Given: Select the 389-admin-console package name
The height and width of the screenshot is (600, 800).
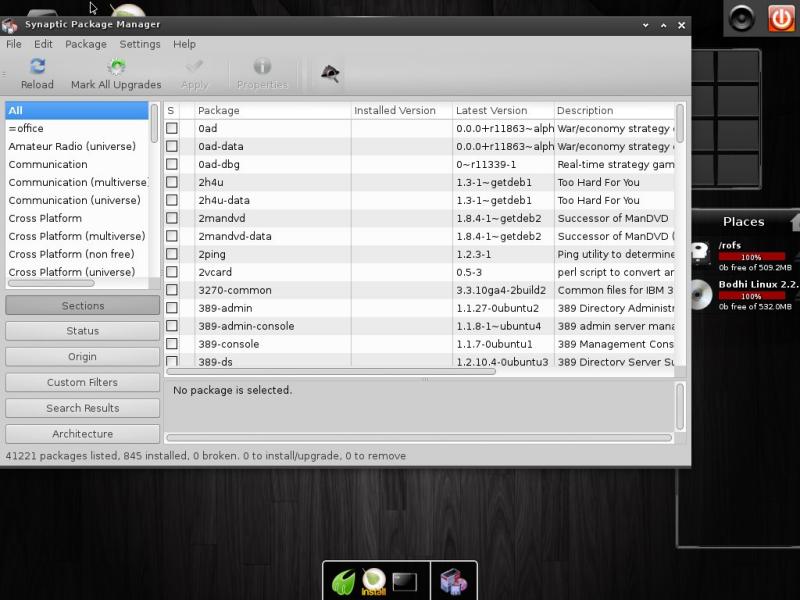Looking at the screenshot, I should tap(246, 326).
